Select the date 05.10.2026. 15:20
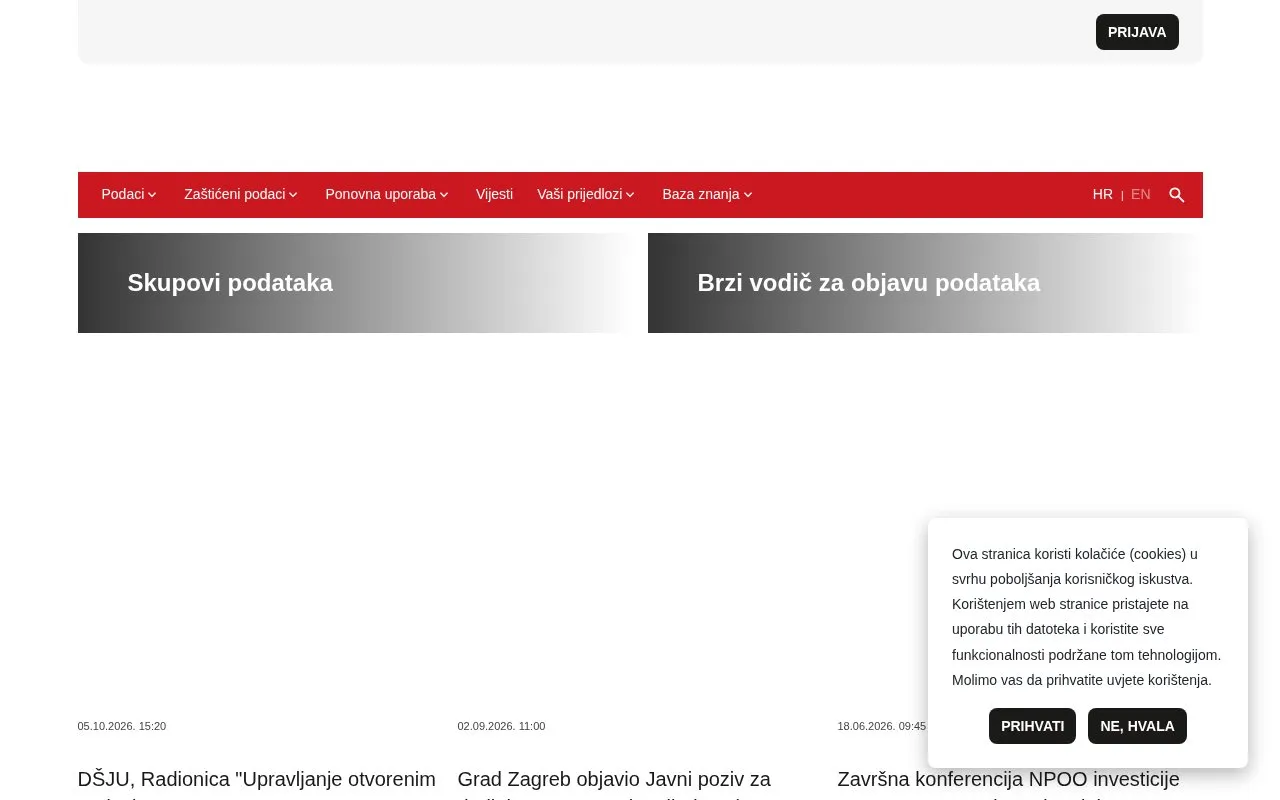This screenshot has width=1280, height=800. pos(122,726)
